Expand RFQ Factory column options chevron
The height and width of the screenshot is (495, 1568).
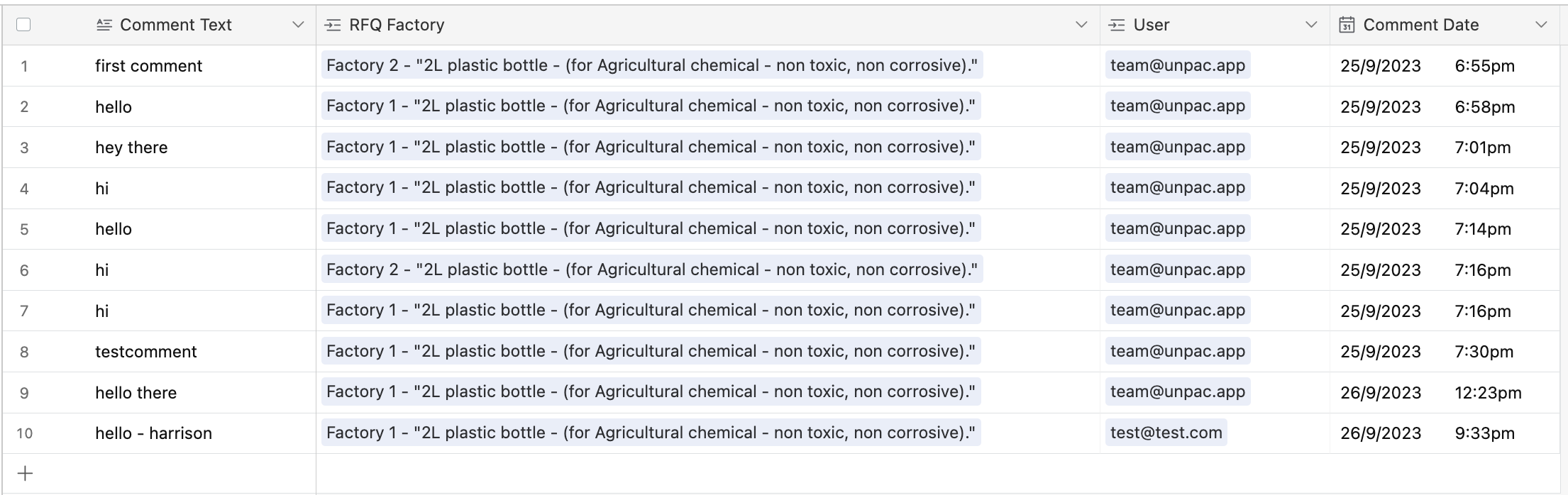pyautogui.click(x=1081, y=25)
